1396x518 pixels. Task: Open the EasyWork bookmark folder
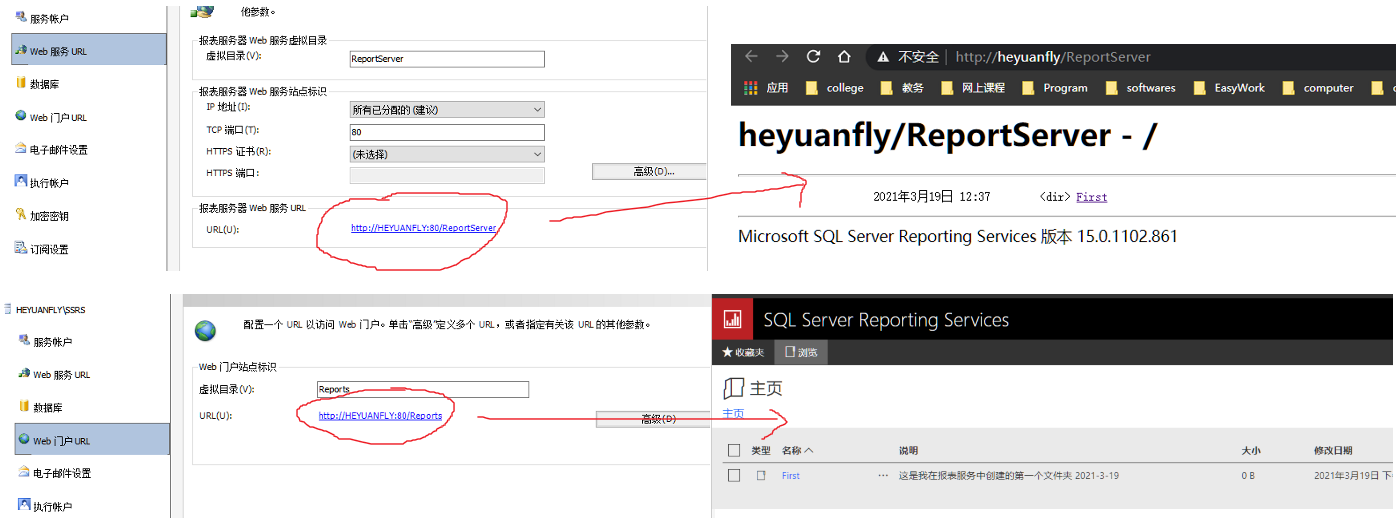tap(1230, 88)
